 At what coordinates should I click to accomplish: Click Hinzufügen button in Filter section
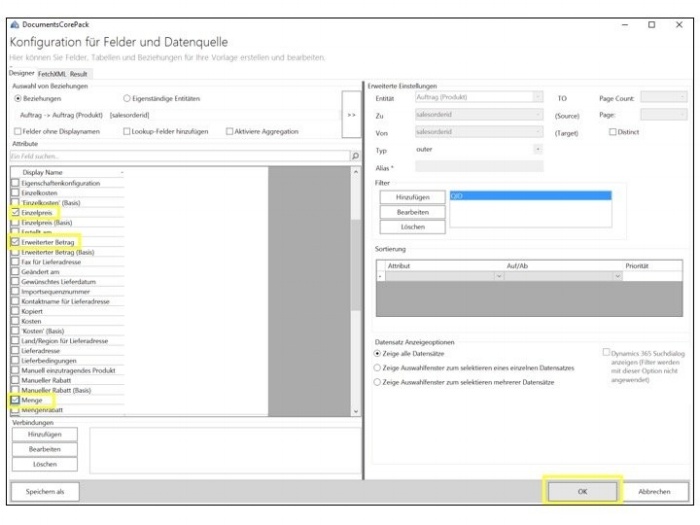[x=412, y=197]
